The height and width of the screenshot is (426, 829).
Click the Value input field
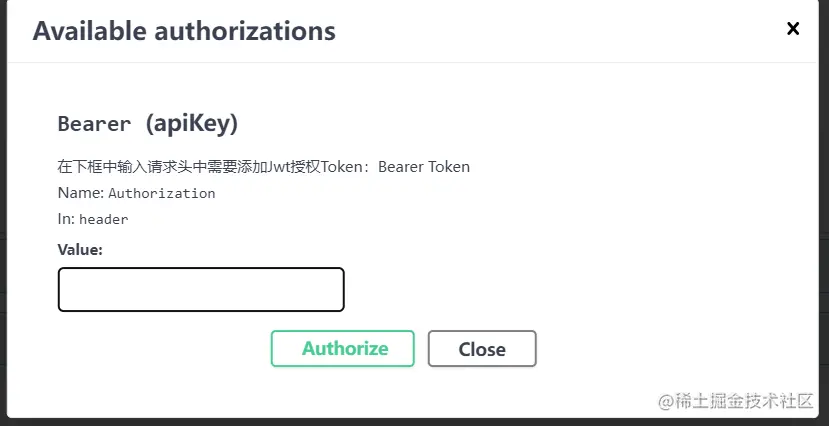(x=201, y=289)
